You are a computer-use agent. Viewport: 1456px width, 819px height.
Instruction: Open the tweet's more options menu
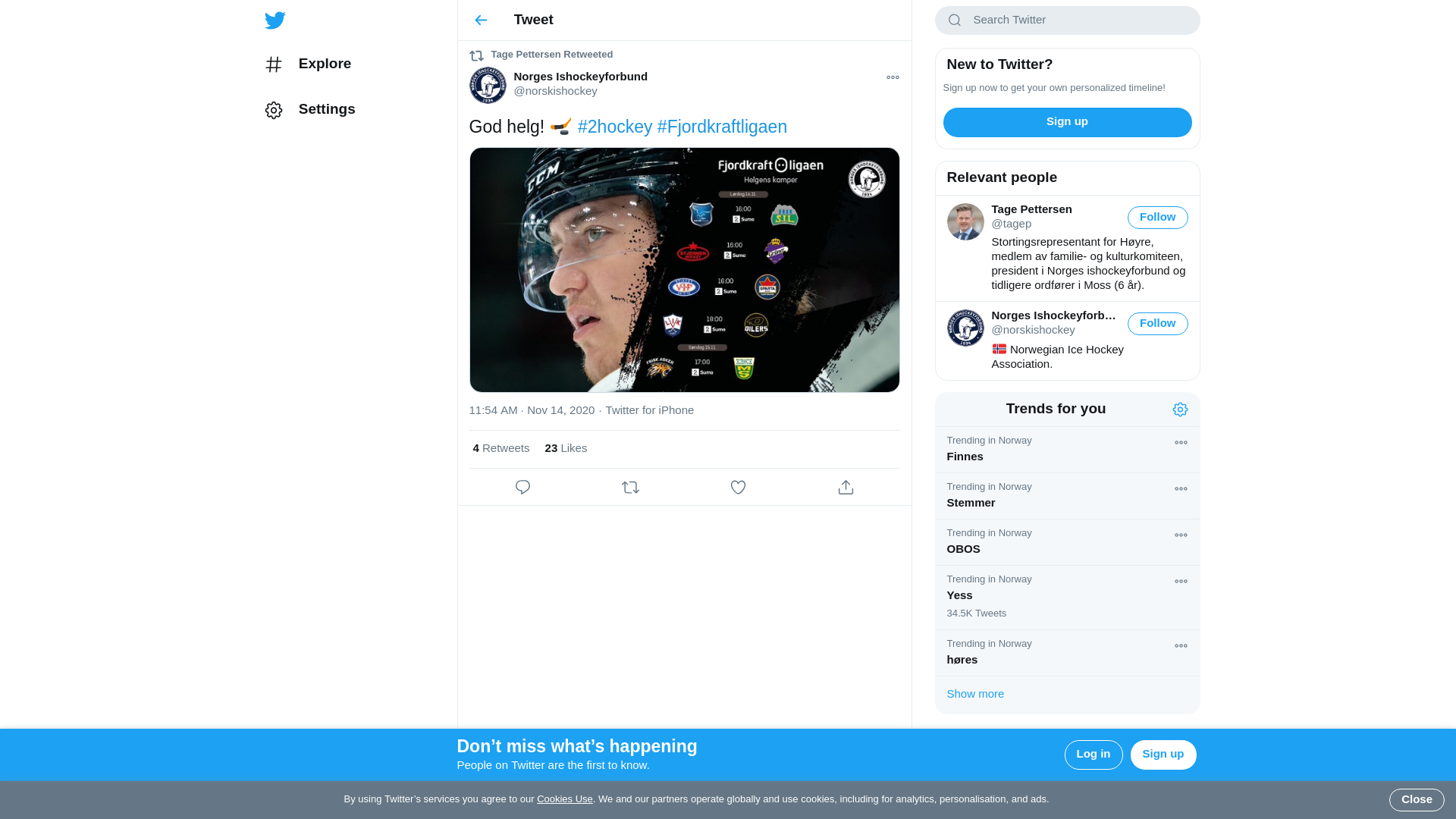click(x=893, y=77)
